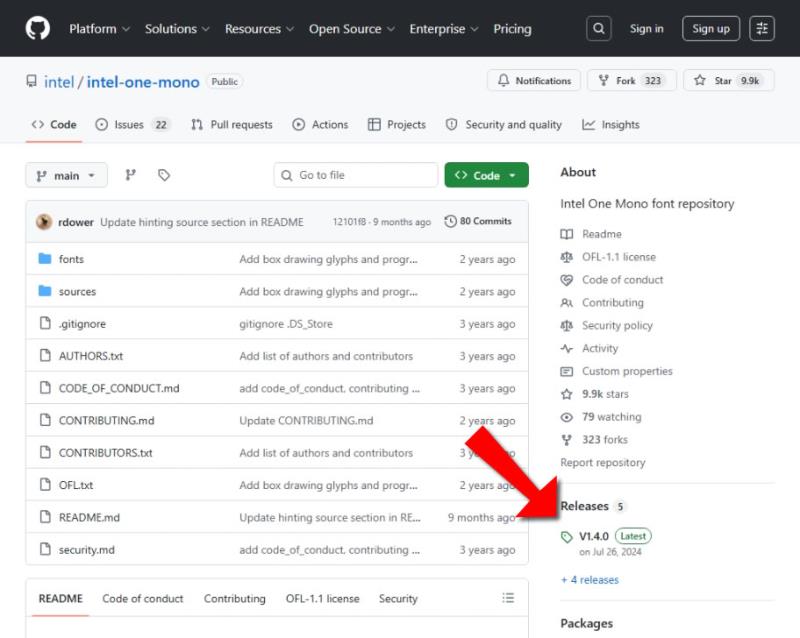Screen dimensions: 800x638
Task: View the 9.9k stars list
Action: pyautogui.click(x=605, y=394)
